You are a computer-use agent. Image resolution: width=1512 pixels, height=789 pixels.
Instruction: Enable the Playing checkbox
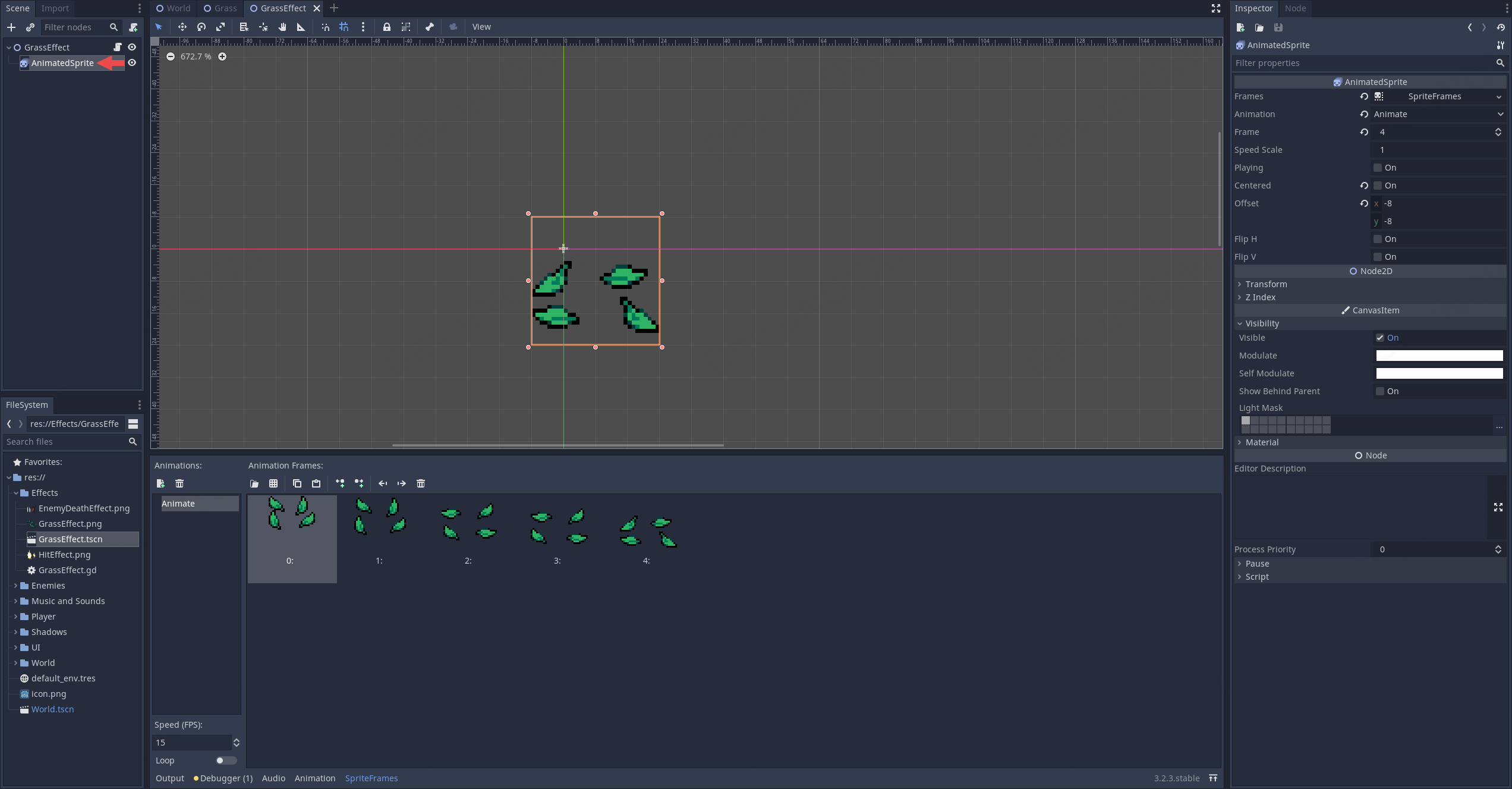click(1378, 168)
